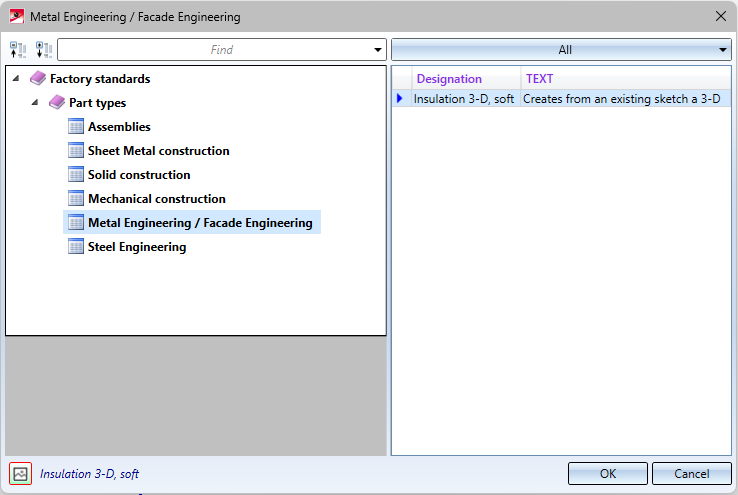738x495 pixels.
Task: Select Solid construction in the tree
Action: pyautogui.click(x=139, y=175)
